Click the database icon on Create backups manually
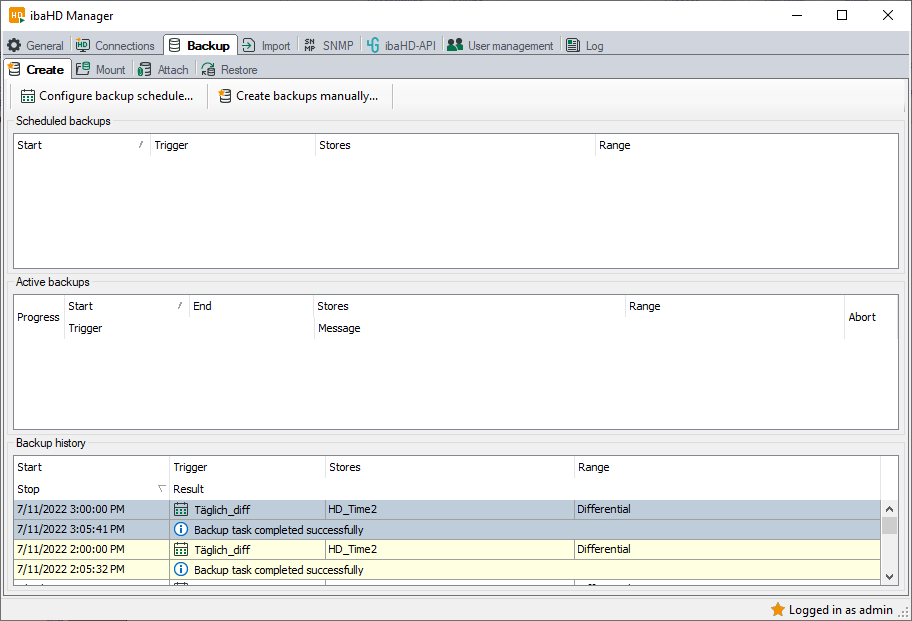 [225, 96]
